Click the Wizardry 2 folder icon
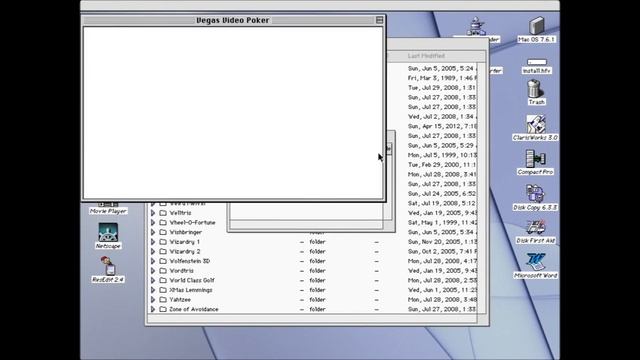The height and width of the screenshot is (360, 640). (x=163, y=251)
